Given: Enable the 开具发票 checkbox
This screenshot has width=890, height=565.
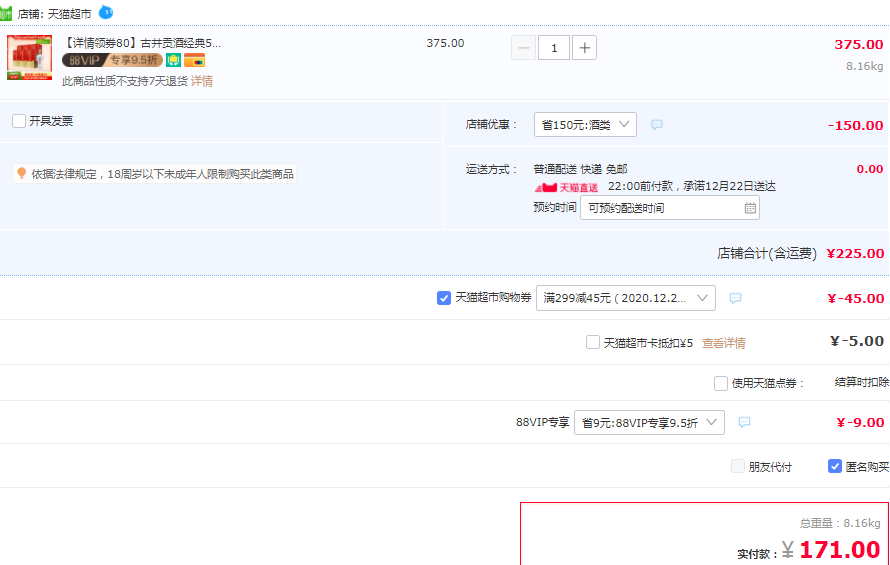Looking at the screenshot, I should point(19,121).
